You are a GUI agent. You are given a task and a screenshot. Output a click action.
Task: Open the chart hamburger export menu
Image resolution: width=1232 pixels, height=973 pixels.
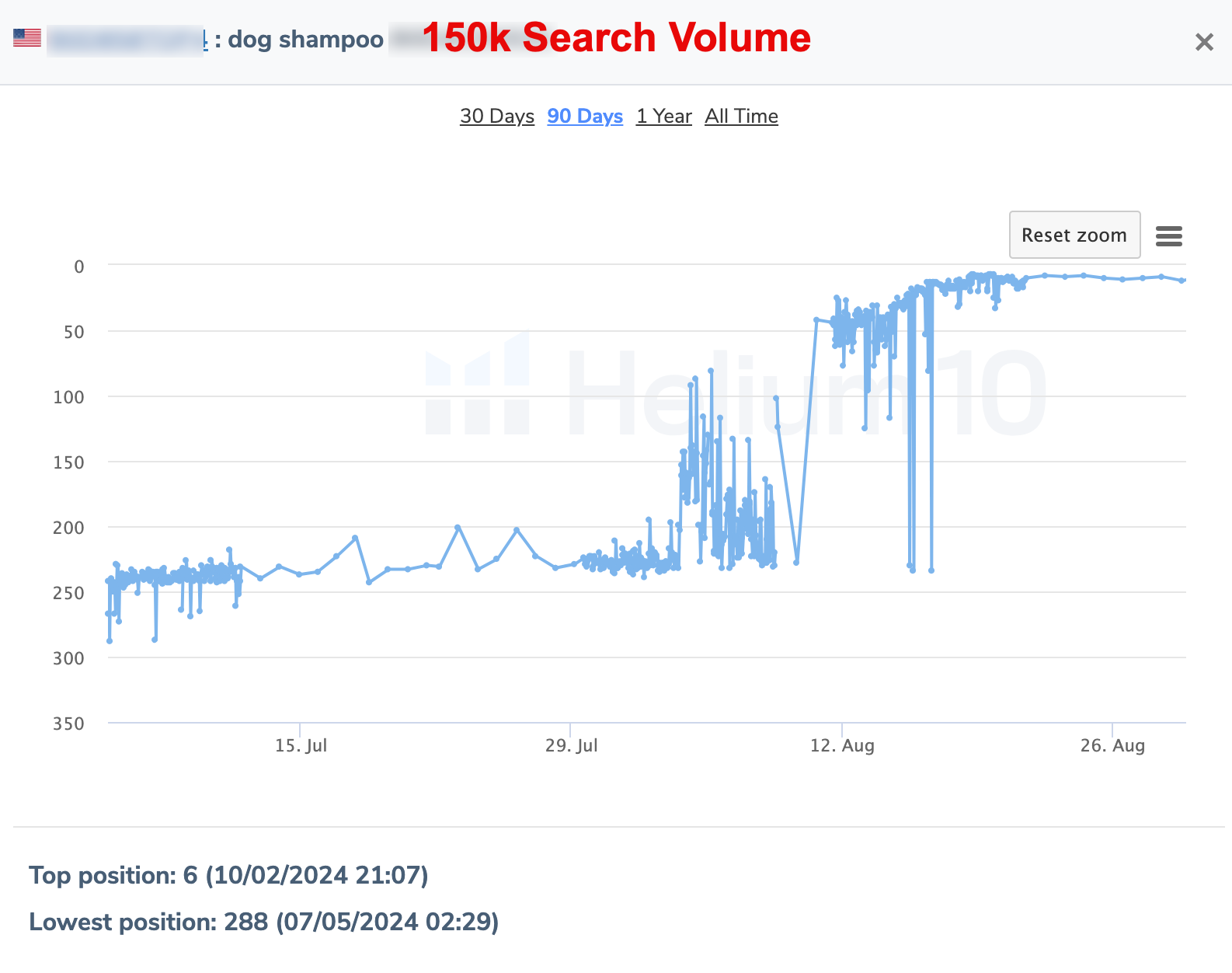click(x=1168, y=235)
